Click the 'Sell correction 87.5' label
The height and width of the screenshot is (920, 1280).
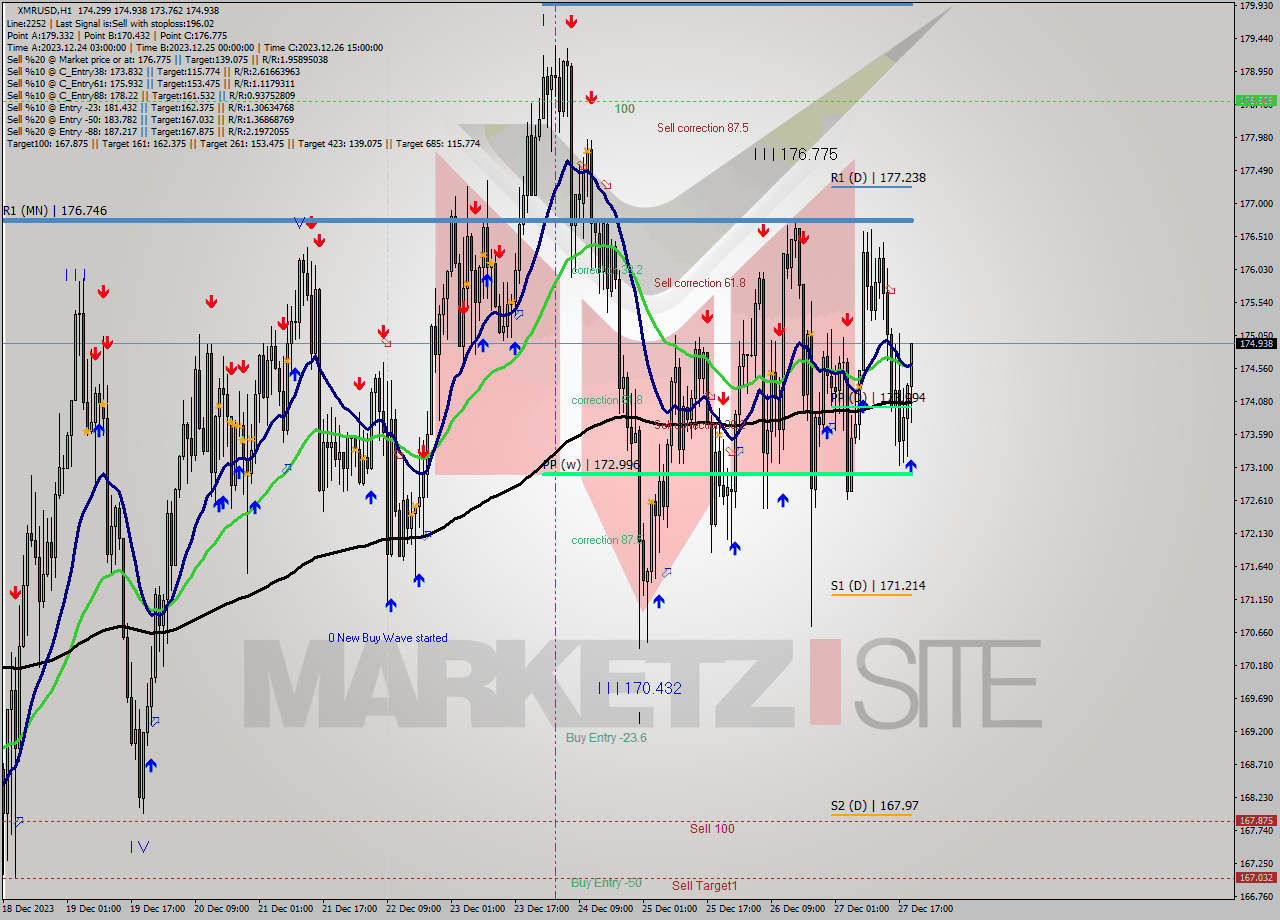[702, 128]
